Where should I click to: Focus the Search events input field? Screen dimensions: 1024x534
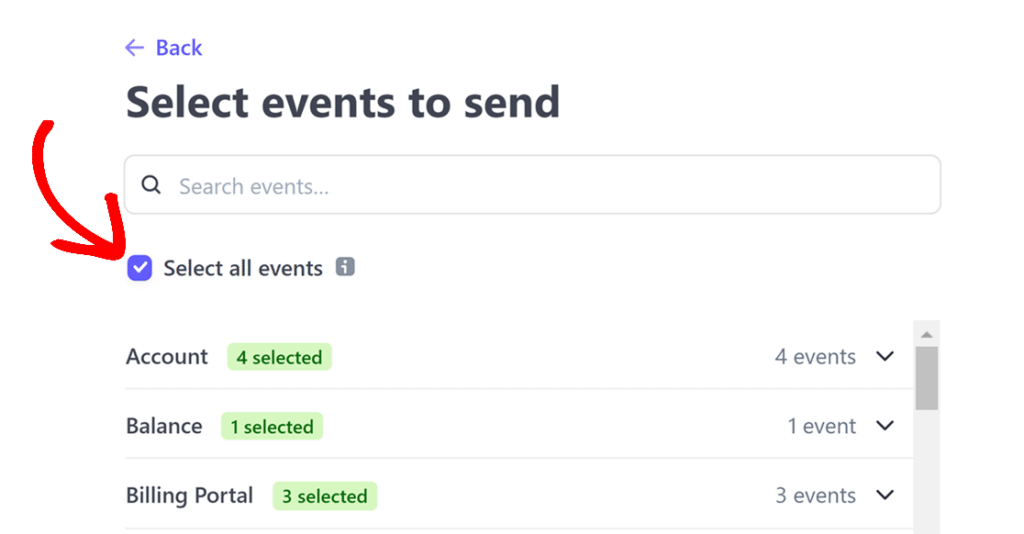pyautogui.click(x=532, y=185)
